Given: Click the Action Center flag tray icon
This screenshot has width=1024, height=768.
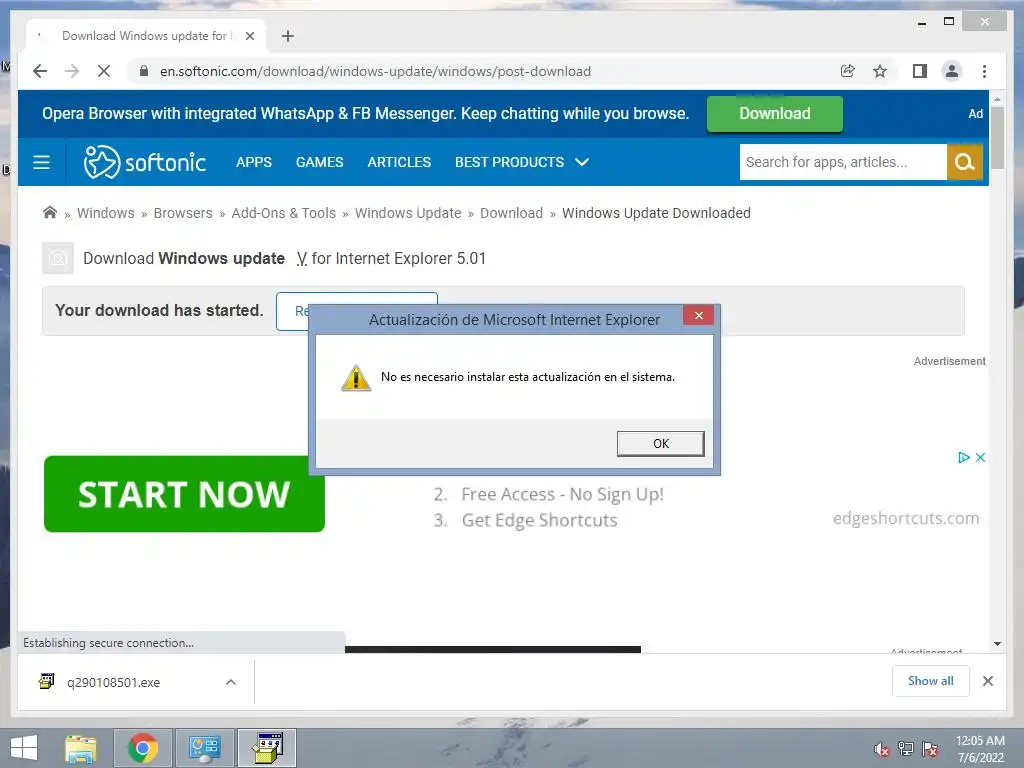Looking at the screenshot, I should (930, 749).
